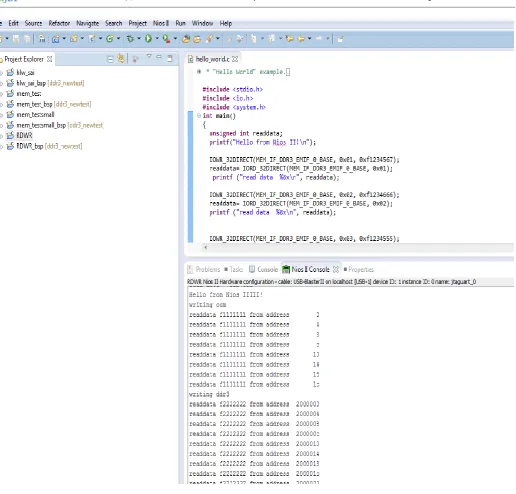Click the yellow Back navigation arrow
This screenshot has width=516, height=494.
click(x=301, y=39)
